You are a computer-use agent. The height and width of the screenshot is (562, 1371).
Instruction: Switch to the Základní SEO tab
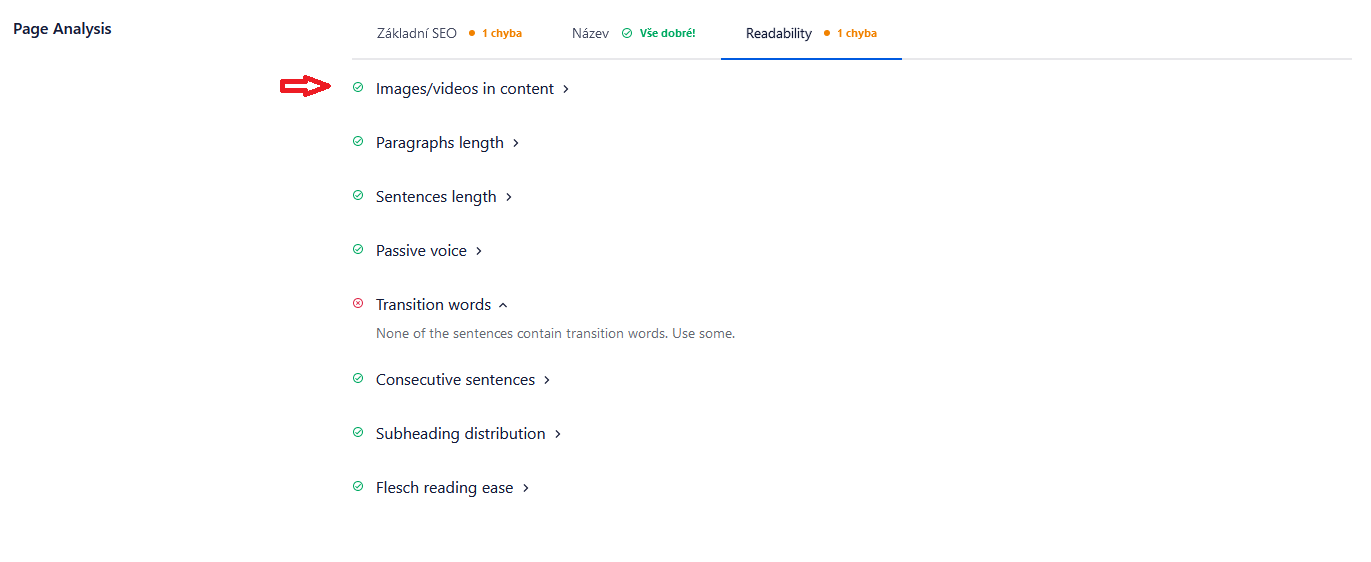pos(449,33)
